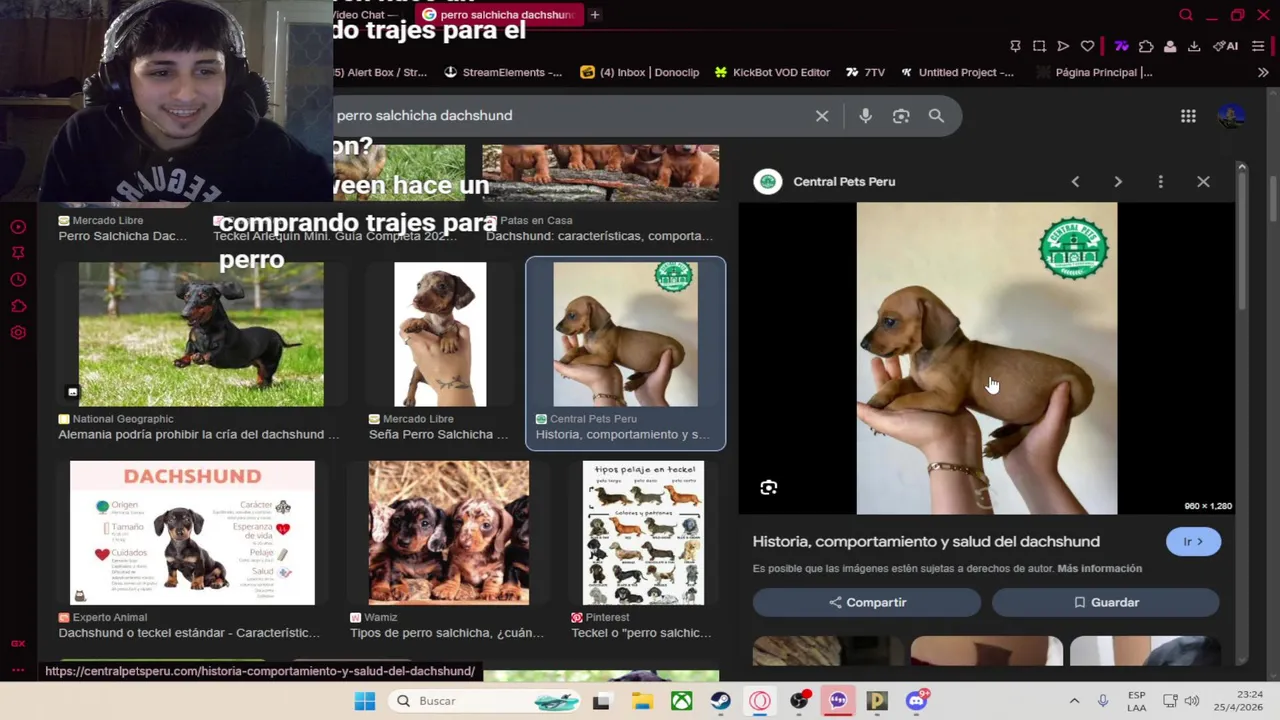Open Inbox Donoclip bookmark
Screen dimensions: 1280x720
tap(640, 72)
